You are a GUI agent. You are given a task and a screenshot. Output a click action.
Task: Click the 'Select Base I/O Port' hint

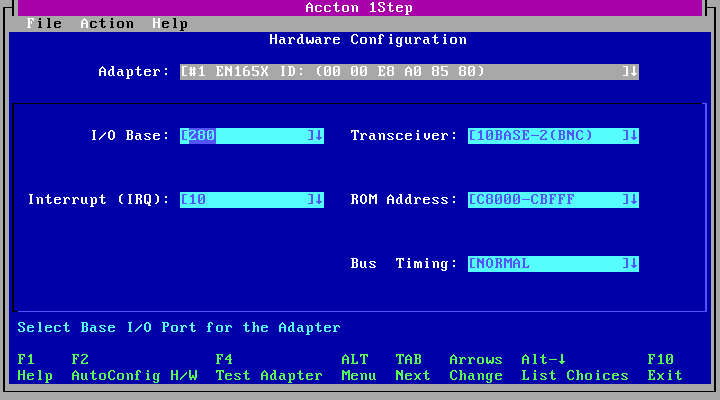(x=179, y=327)
